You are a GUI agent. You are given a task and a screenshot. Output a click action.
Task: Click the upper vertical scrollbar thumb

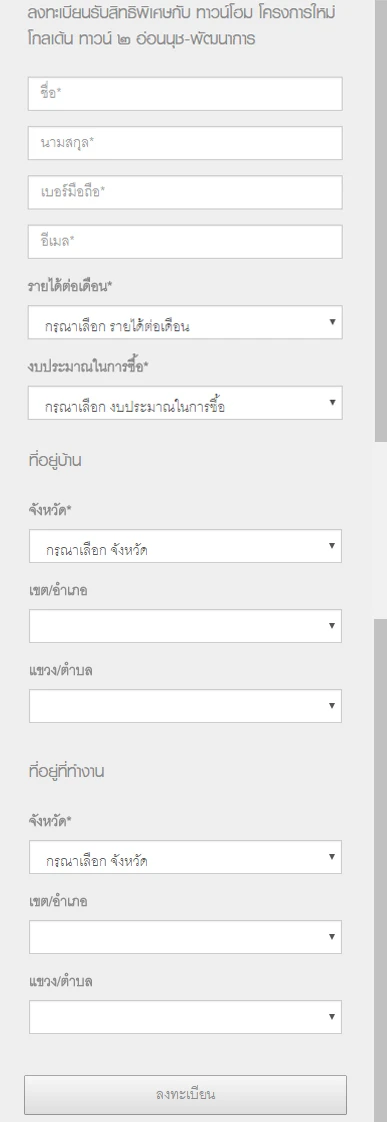(381, 220)
